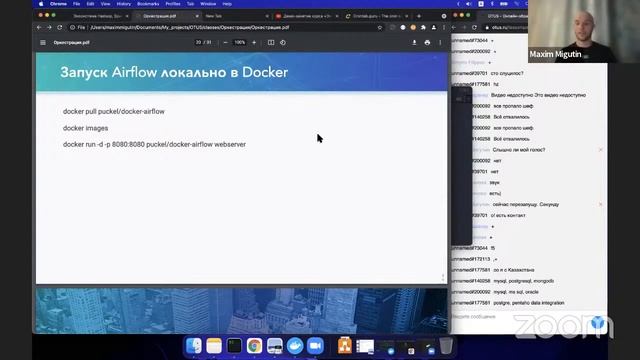Delete message 'Слышно ли мой голос?' with X
Viewport: 640px width, 360px height.
coord(600,150)
